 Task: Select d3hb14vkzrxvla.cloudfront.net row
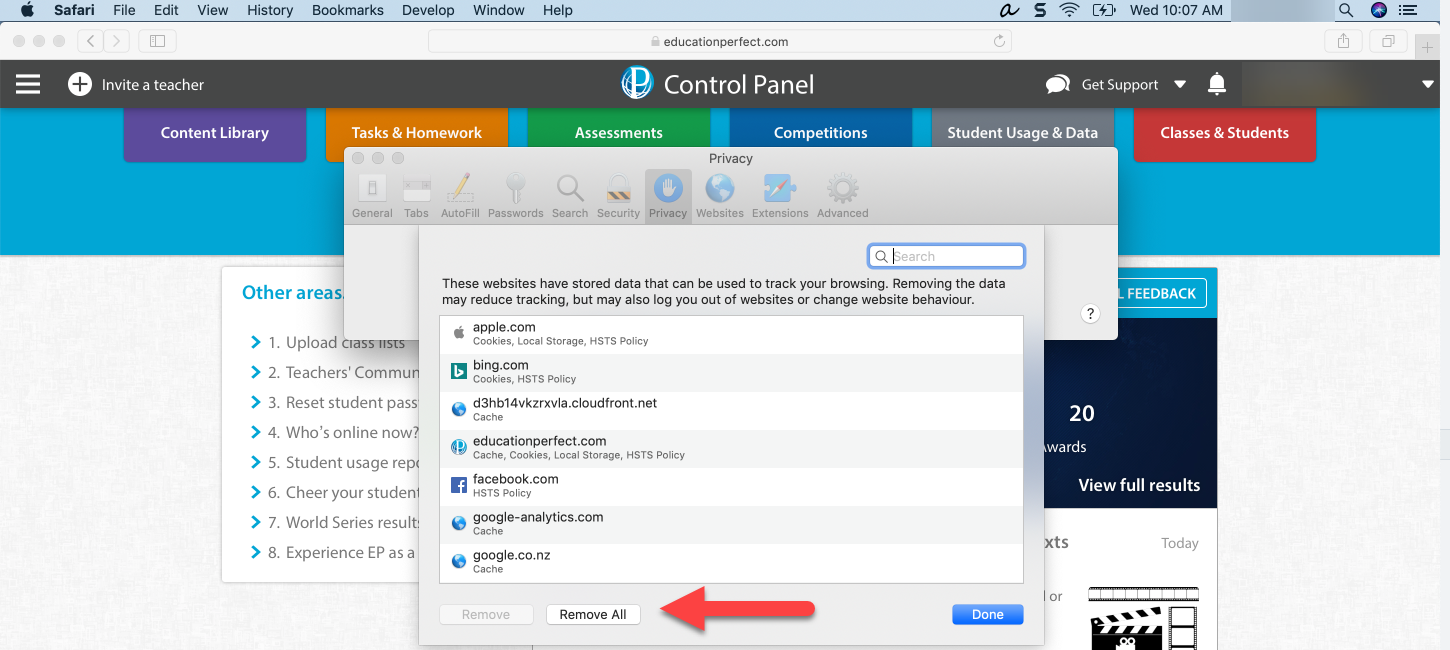coord(731,410)
